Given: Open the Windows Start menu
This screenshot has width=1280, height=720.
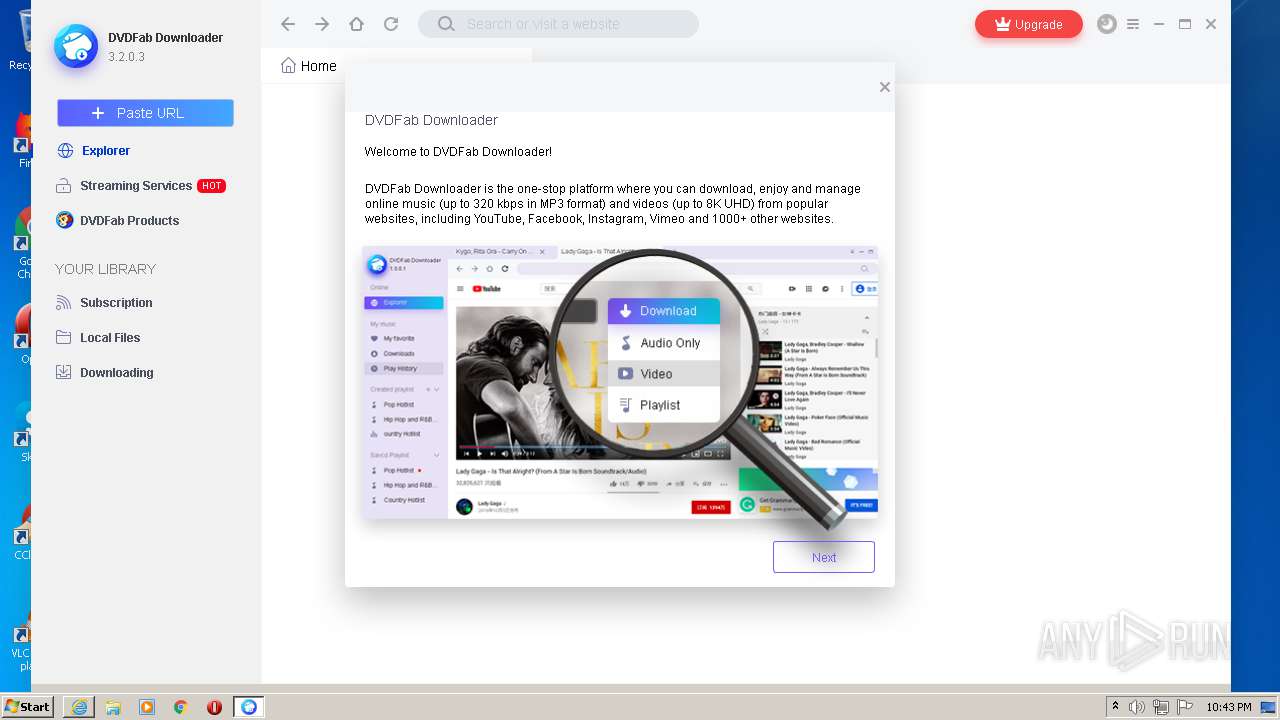Looking at the screenshot, I should coord(28,707).
